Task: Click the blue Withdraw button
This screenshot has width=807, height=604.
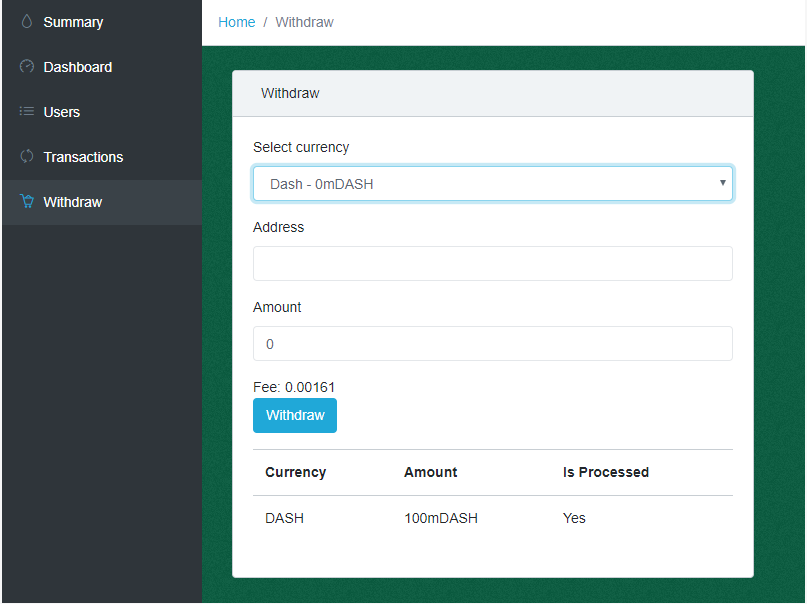Action: point(295,415)
